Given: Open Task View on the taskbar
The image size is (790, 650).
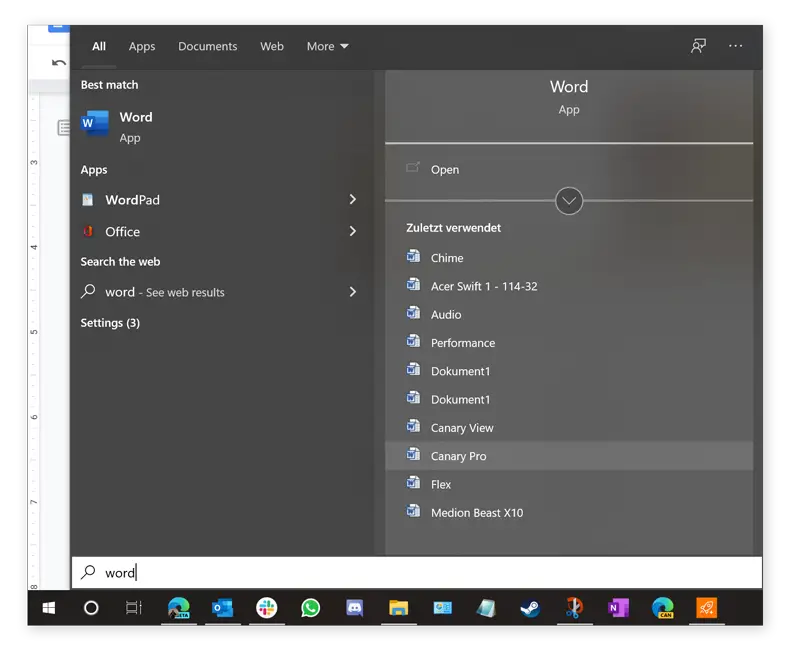Looking at the screenshot, I should tap(134, 608).
